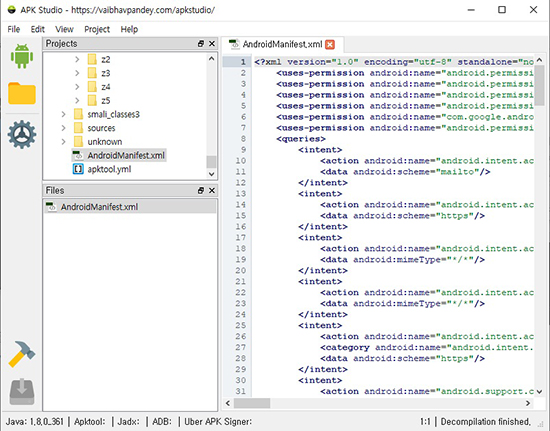
Task: Close the Files panel
Action: (x=212, y=190)
